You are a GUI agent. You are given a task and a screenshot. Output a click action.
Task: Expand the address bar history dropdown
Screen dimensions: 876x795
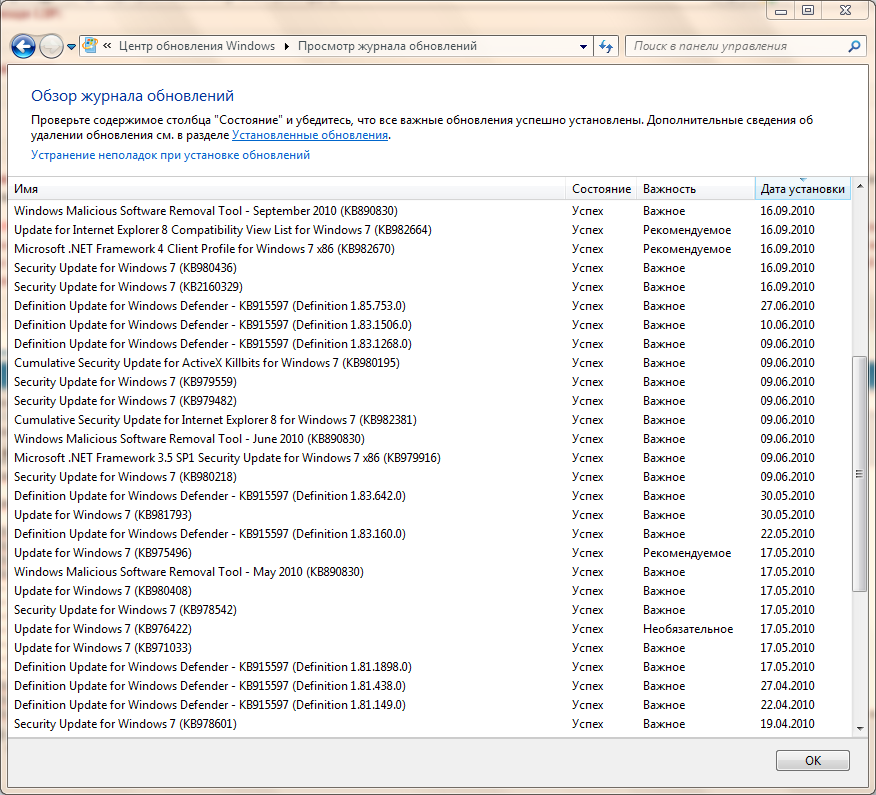pyautogui.click(x=583, y=46)
